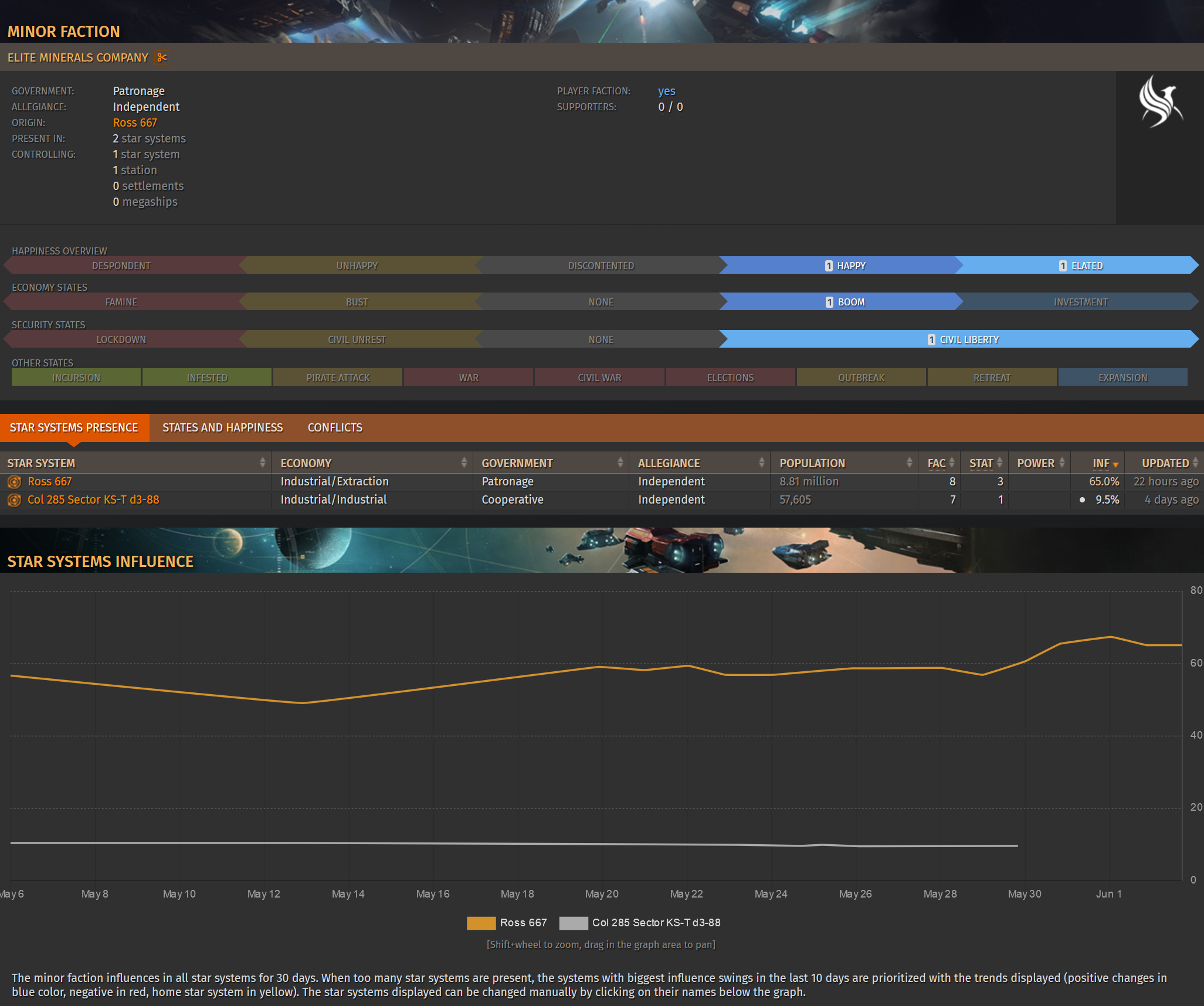The height and width of the screenshot is (1006, 1204).
Task: Click the Civil Unrest security segment
Action: [357, 339]
